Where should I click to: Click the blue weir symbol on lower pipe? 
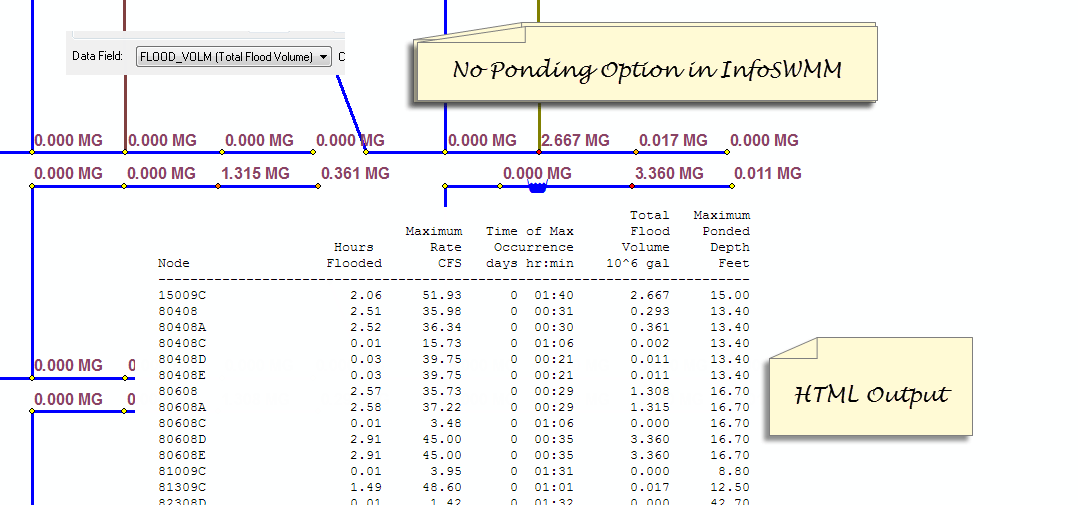click(x=537, y=187)
